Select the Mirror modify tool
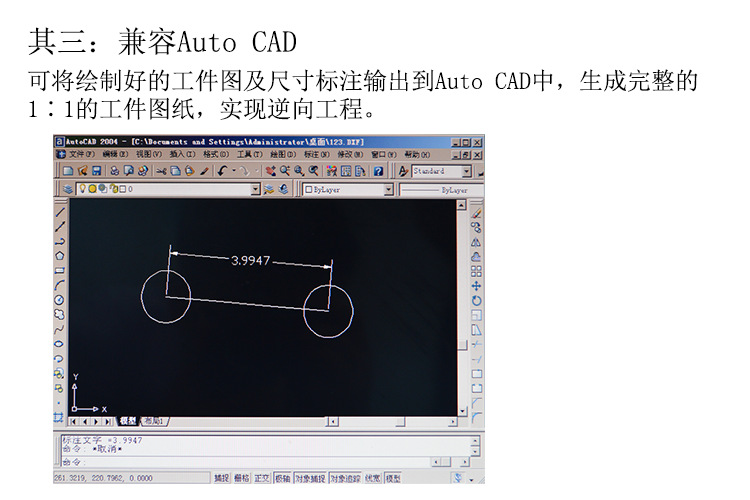750x500 pixels. [476, 243]
